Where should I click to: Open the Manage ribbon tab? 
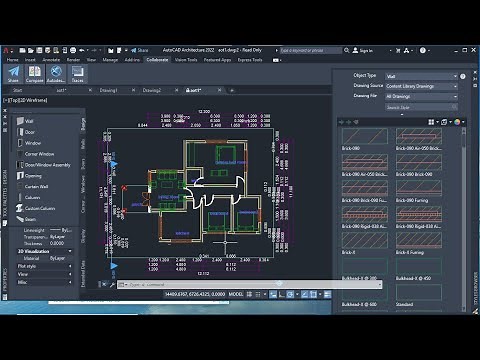click(x=110, y=60)
